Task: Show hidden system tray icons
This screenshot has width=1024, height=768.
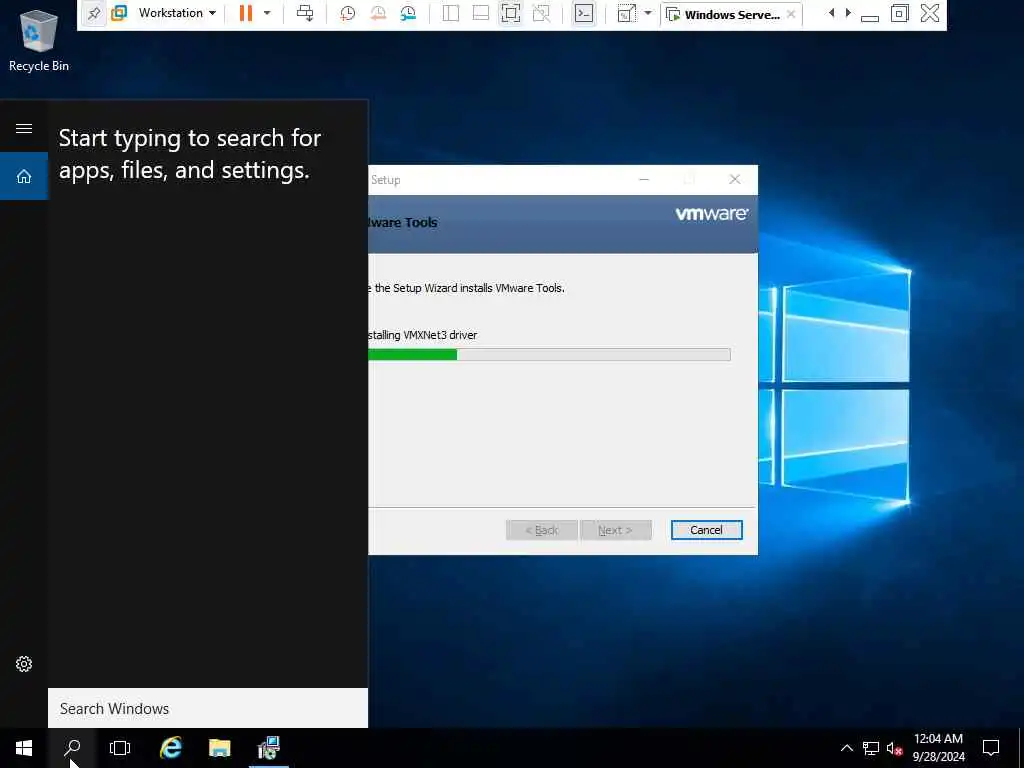Action: click(847, 748)
